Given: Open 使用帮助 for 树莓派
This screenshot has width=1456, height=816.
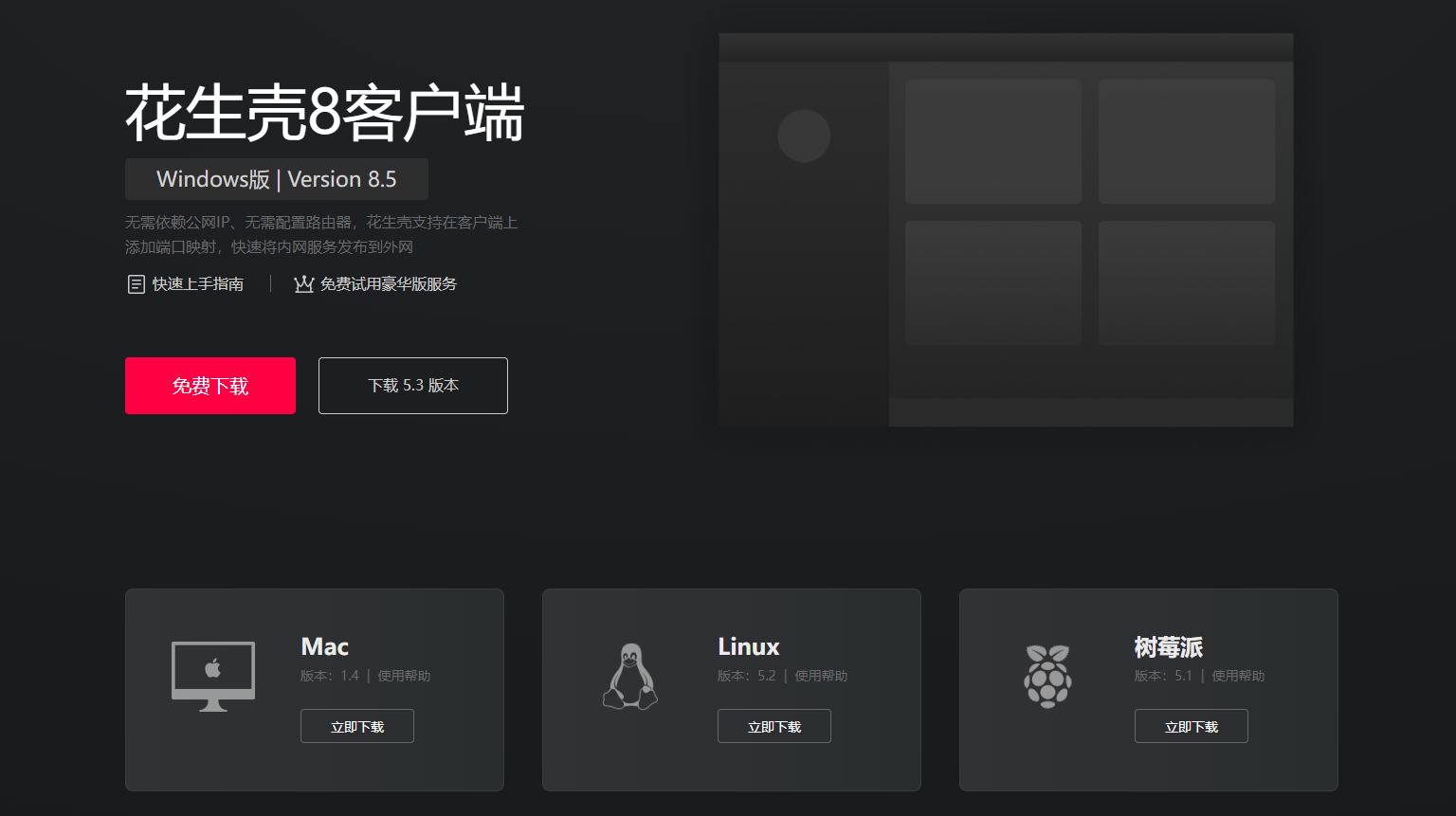Looking at the screenshot, I should 1239,676.
